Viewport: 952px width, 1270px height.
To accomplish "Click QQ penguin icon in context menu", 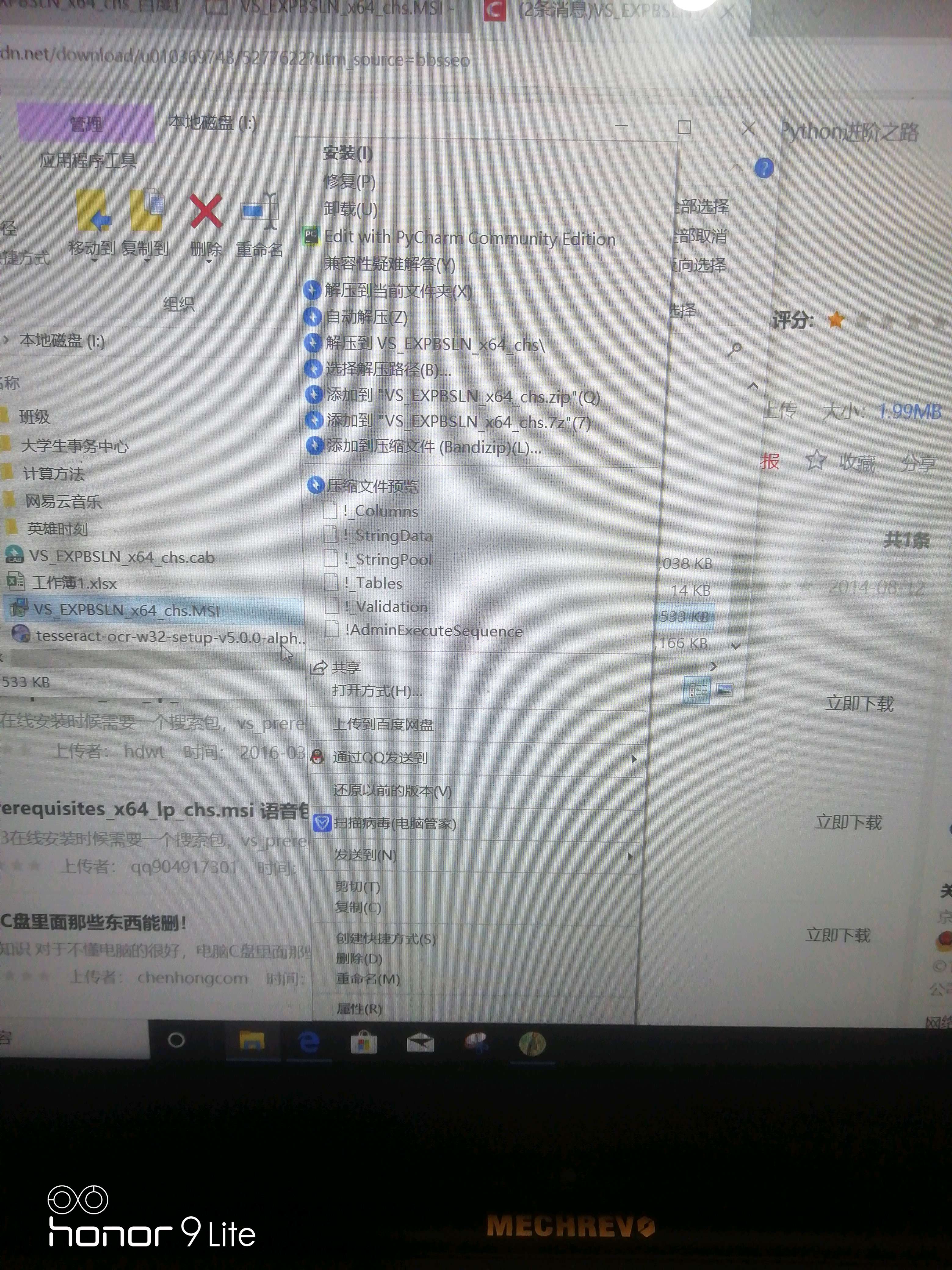I will pyautogui.click(x=317, y=757).
